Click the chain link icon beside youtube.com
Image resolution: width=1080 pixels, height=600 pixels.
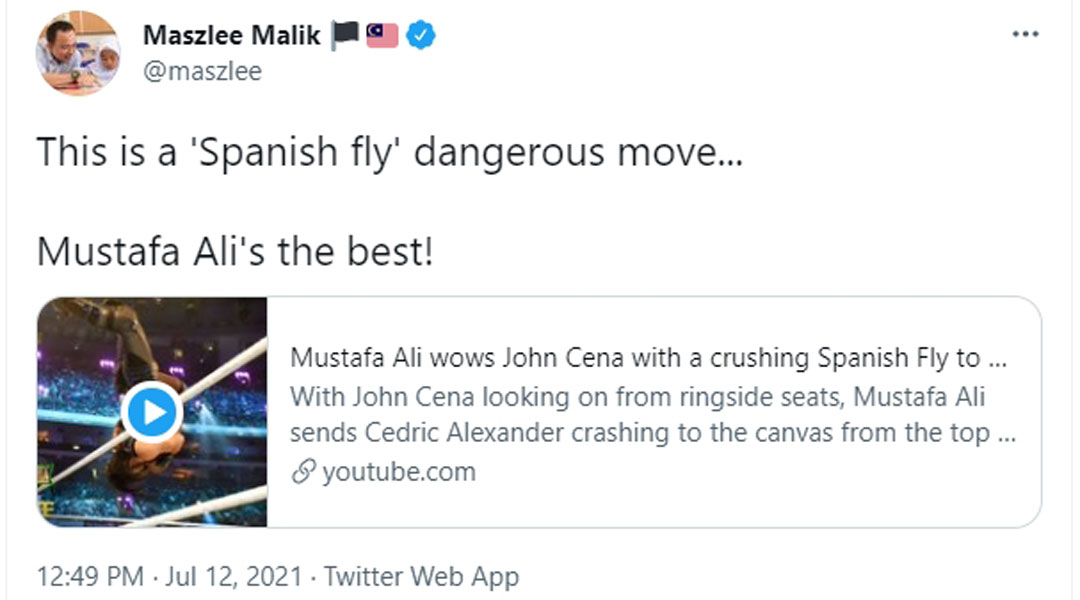[303, 472]
